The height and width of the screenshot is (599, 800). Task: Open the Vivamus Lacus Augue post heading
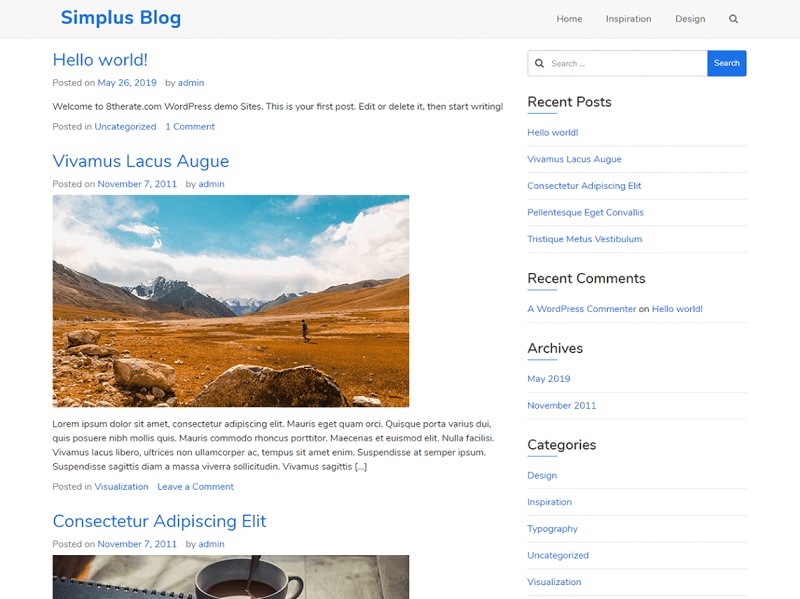[141, 161]
